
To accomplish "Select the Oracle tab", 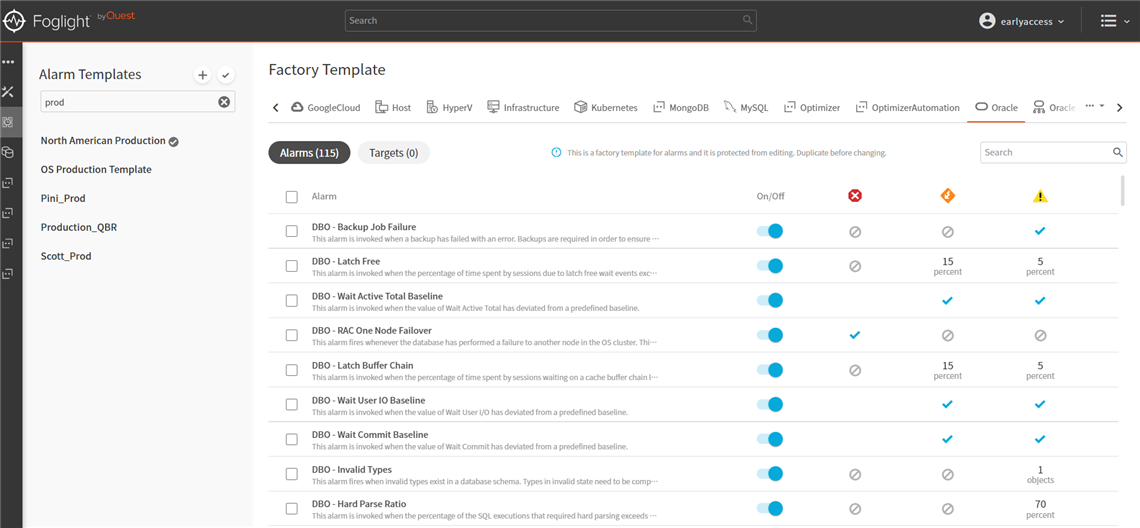I will tap(995, 107).
